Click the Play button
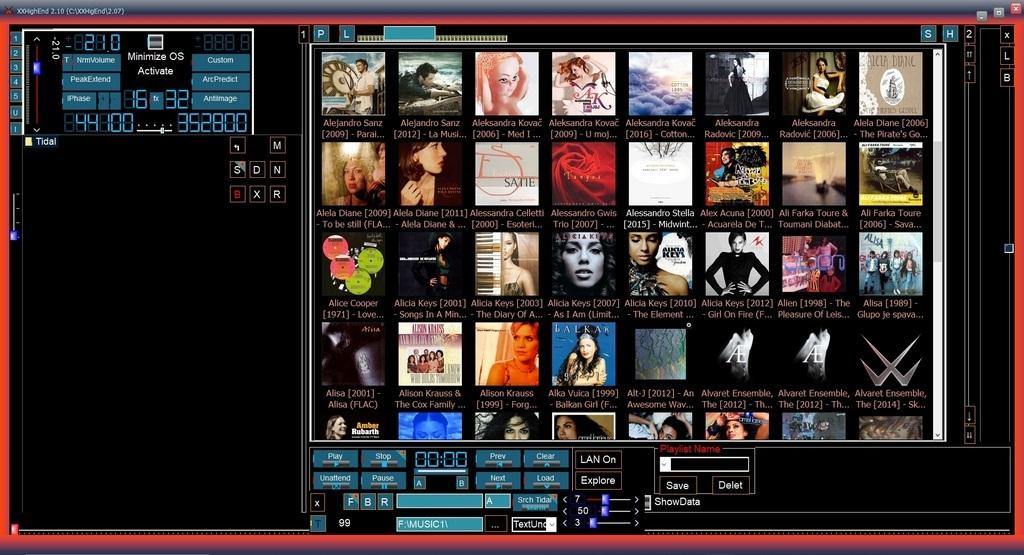 pyautogui.click(x=335, y=459)
